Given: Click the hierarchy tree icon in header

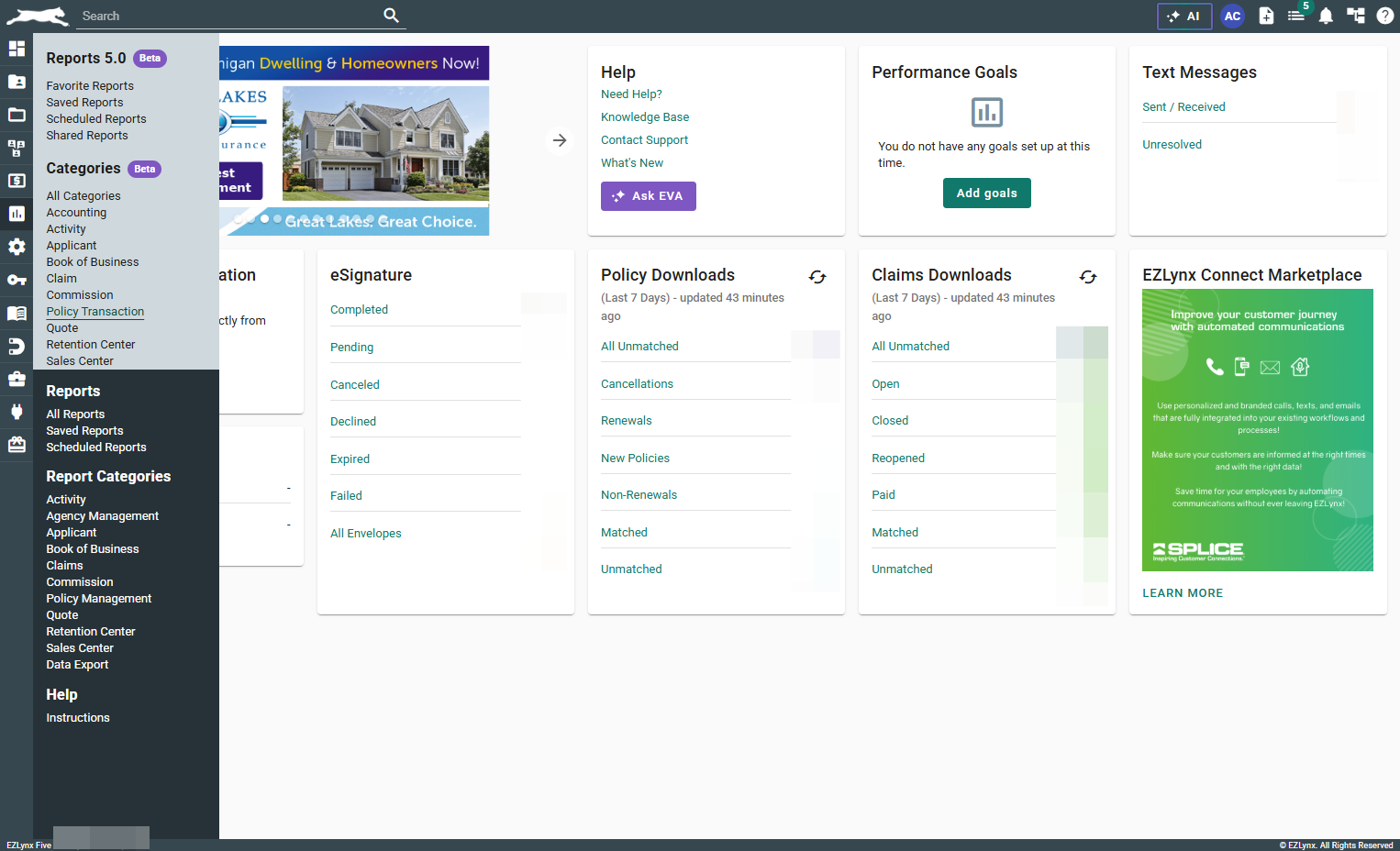Looking at the screenshot, I should (x=1356, y=16).
